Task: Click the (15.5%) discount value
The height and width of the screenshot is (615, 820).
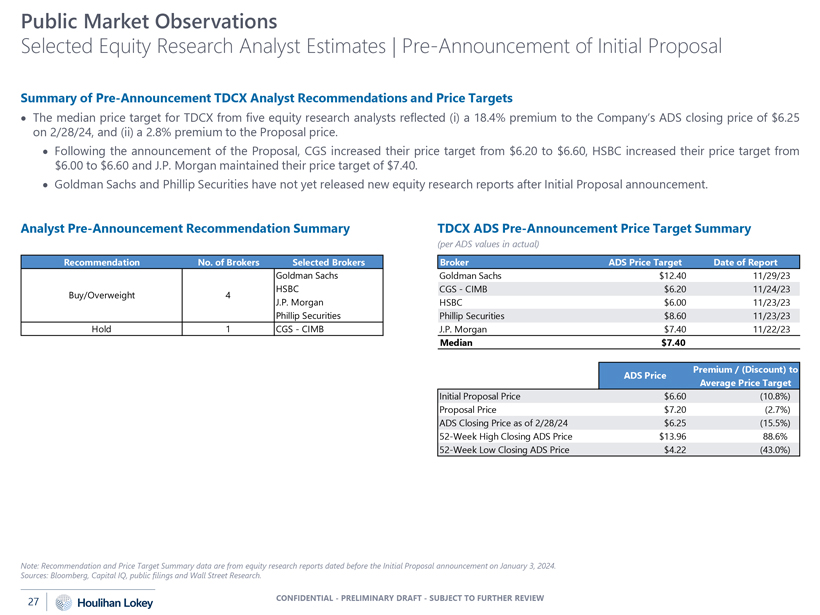Action: pyautogui.click(x=775, y=423)
